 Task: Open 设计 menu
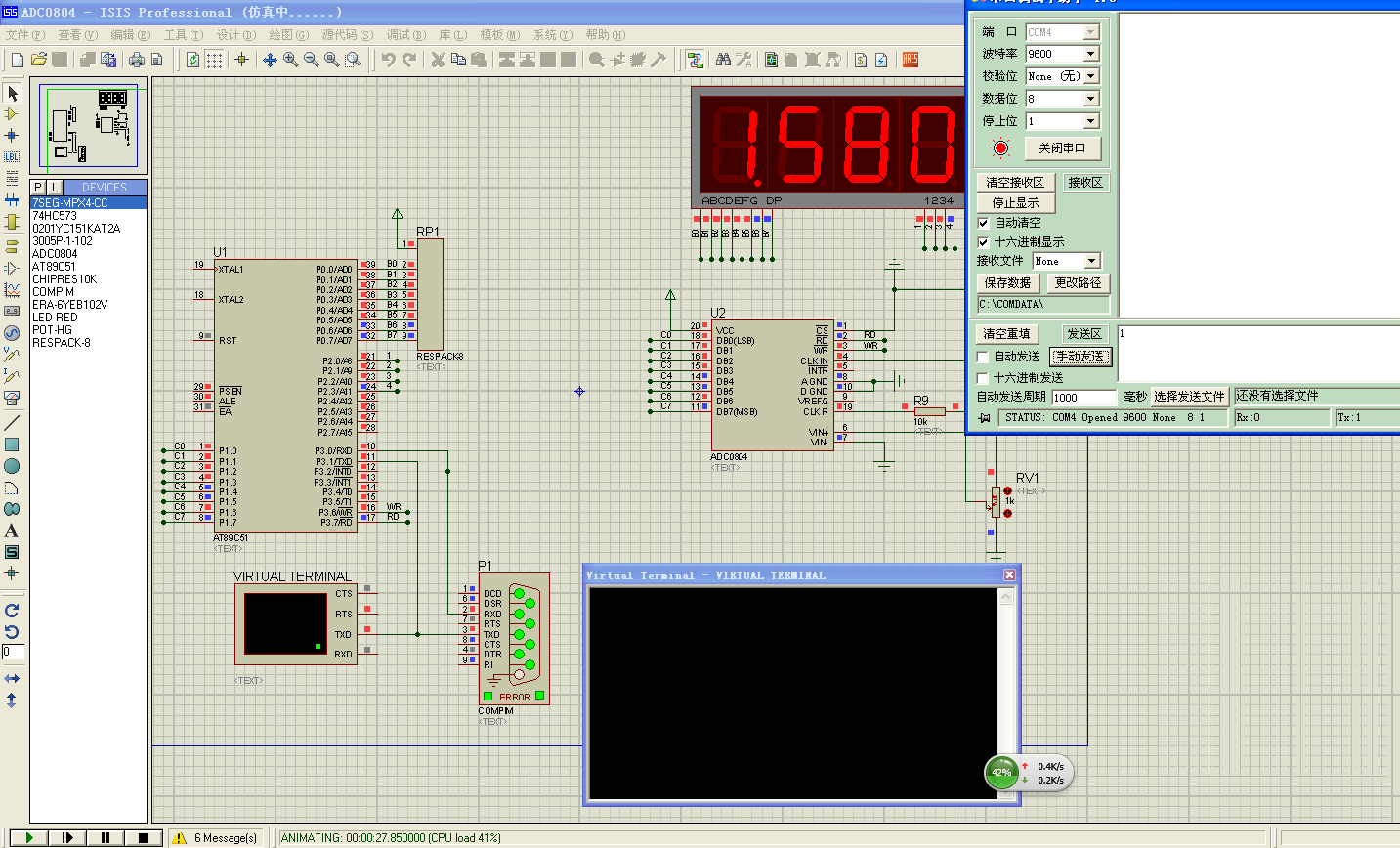tap(235, 35)
